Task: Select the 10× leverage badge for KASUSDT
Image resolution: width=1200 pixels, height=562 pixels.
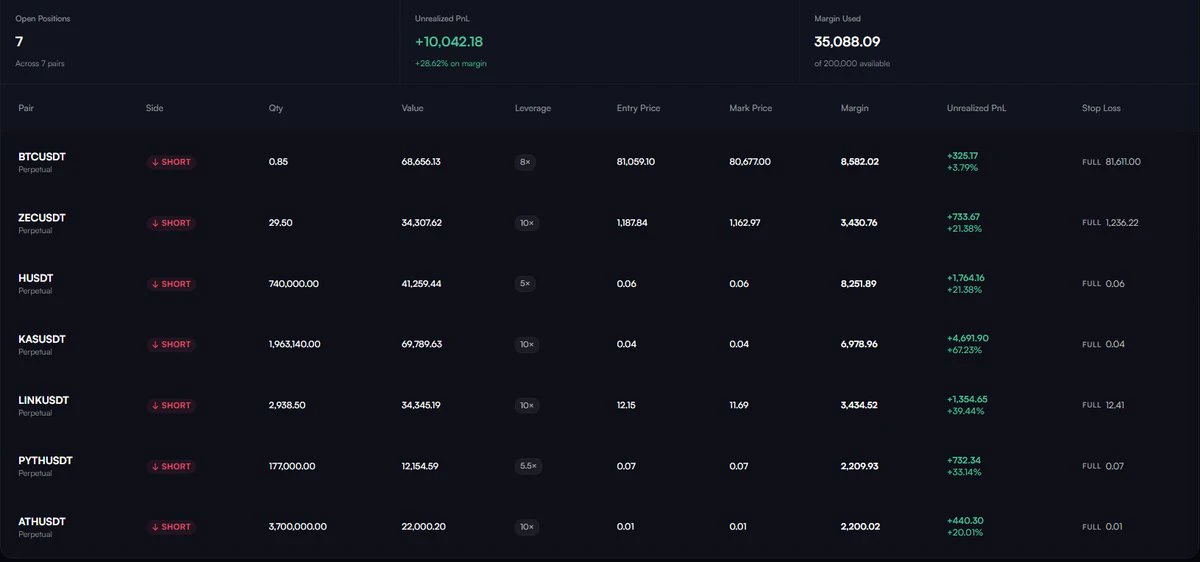Action: [527, 344]
